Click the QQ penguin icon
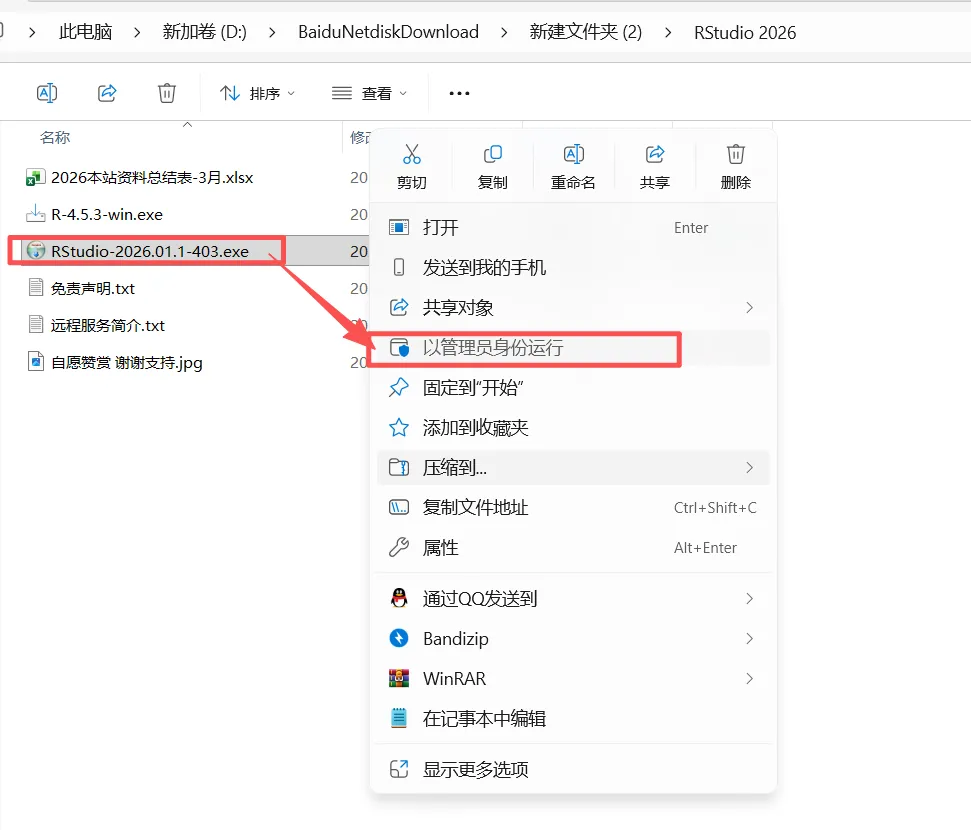This screenshot has height=830, width=971. pos(399,598)
